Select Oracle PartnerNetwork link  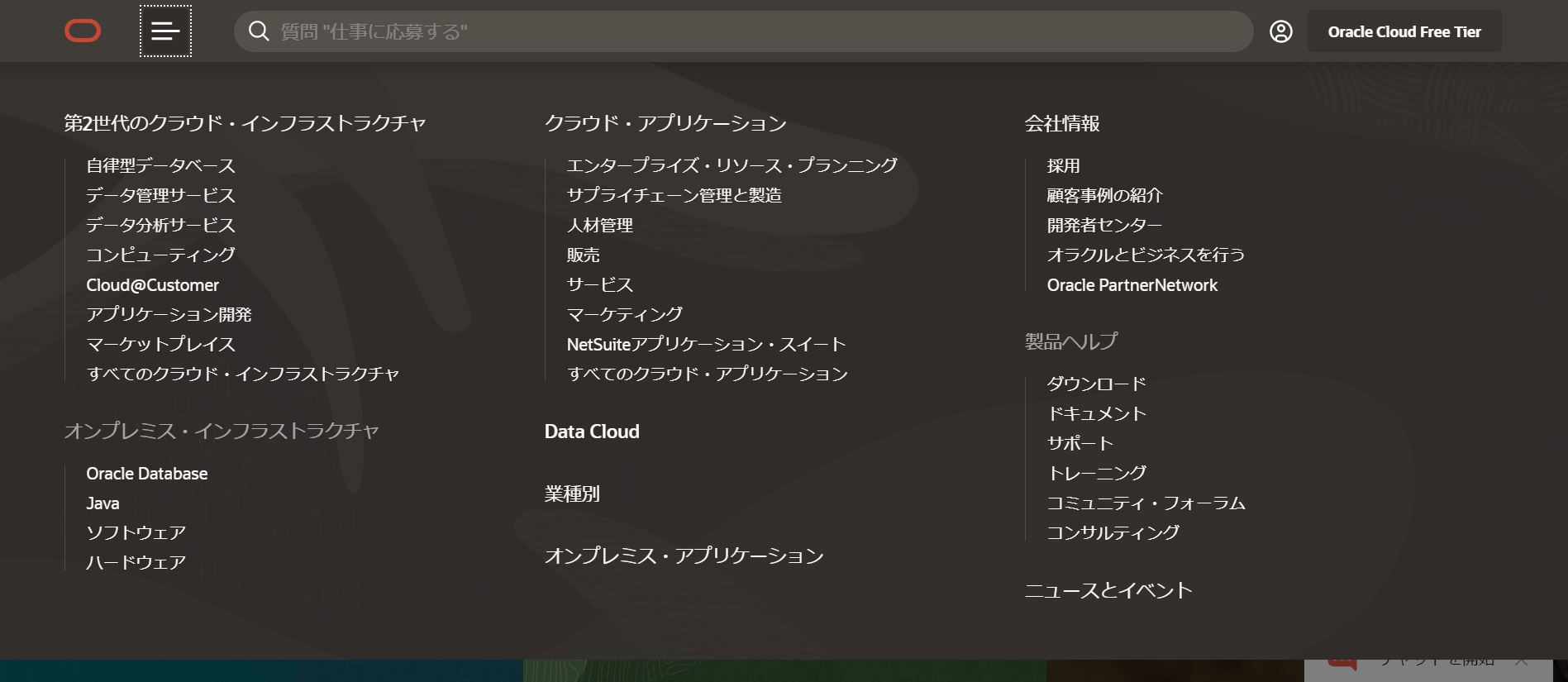(x=1132, y=285)
